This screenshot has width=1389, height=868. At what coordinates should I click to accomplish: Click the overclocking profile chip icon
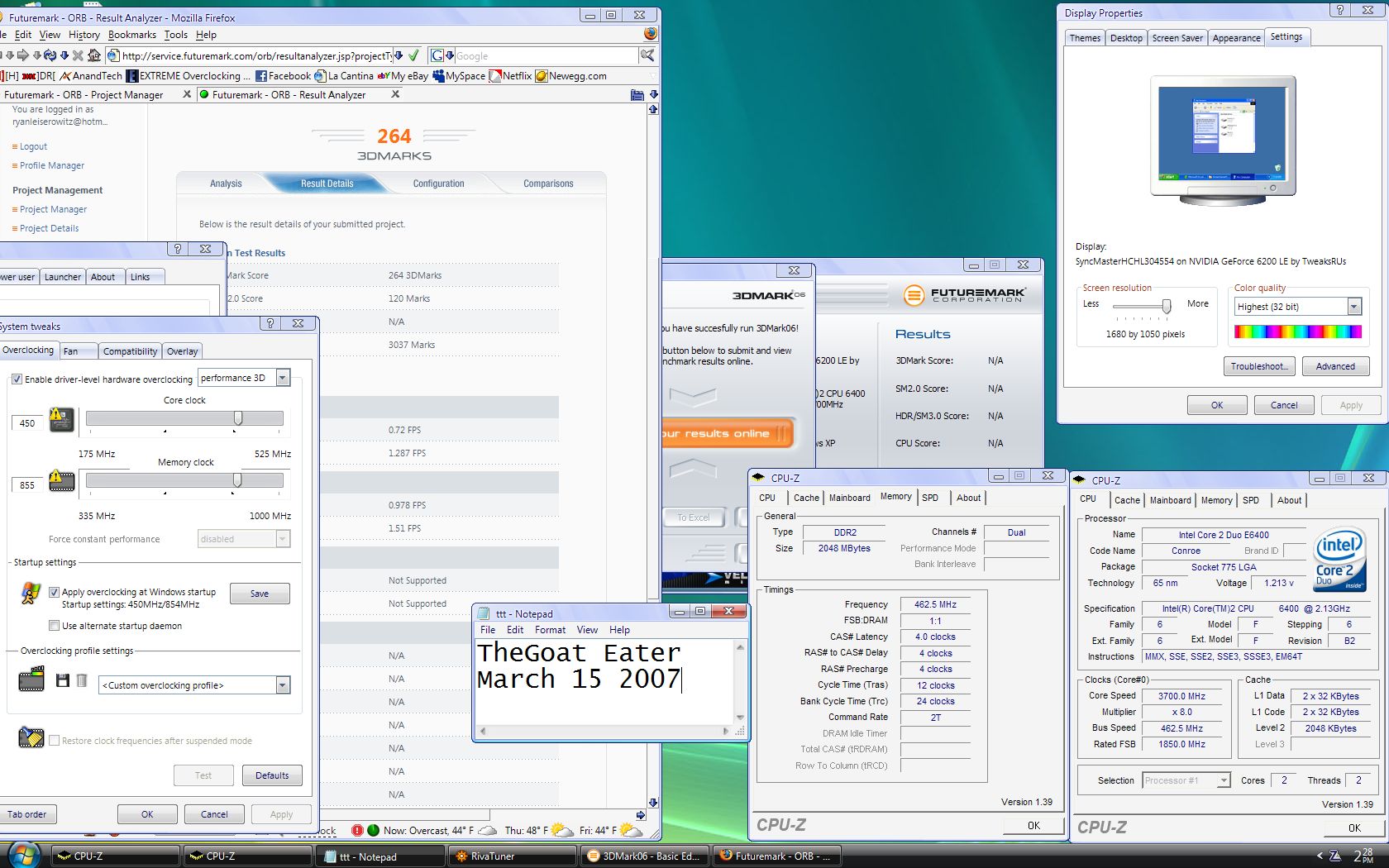pos(31,680)
